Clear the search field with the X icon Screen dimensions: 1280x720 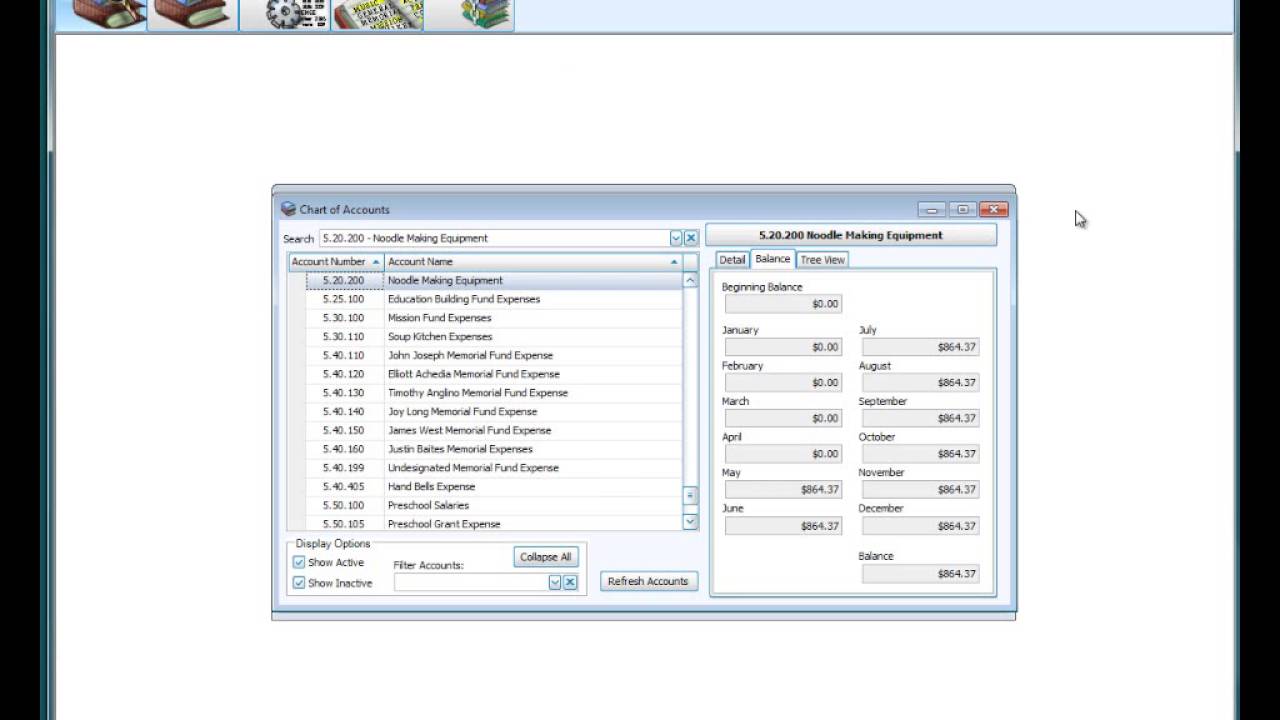(x=690, y=238)
